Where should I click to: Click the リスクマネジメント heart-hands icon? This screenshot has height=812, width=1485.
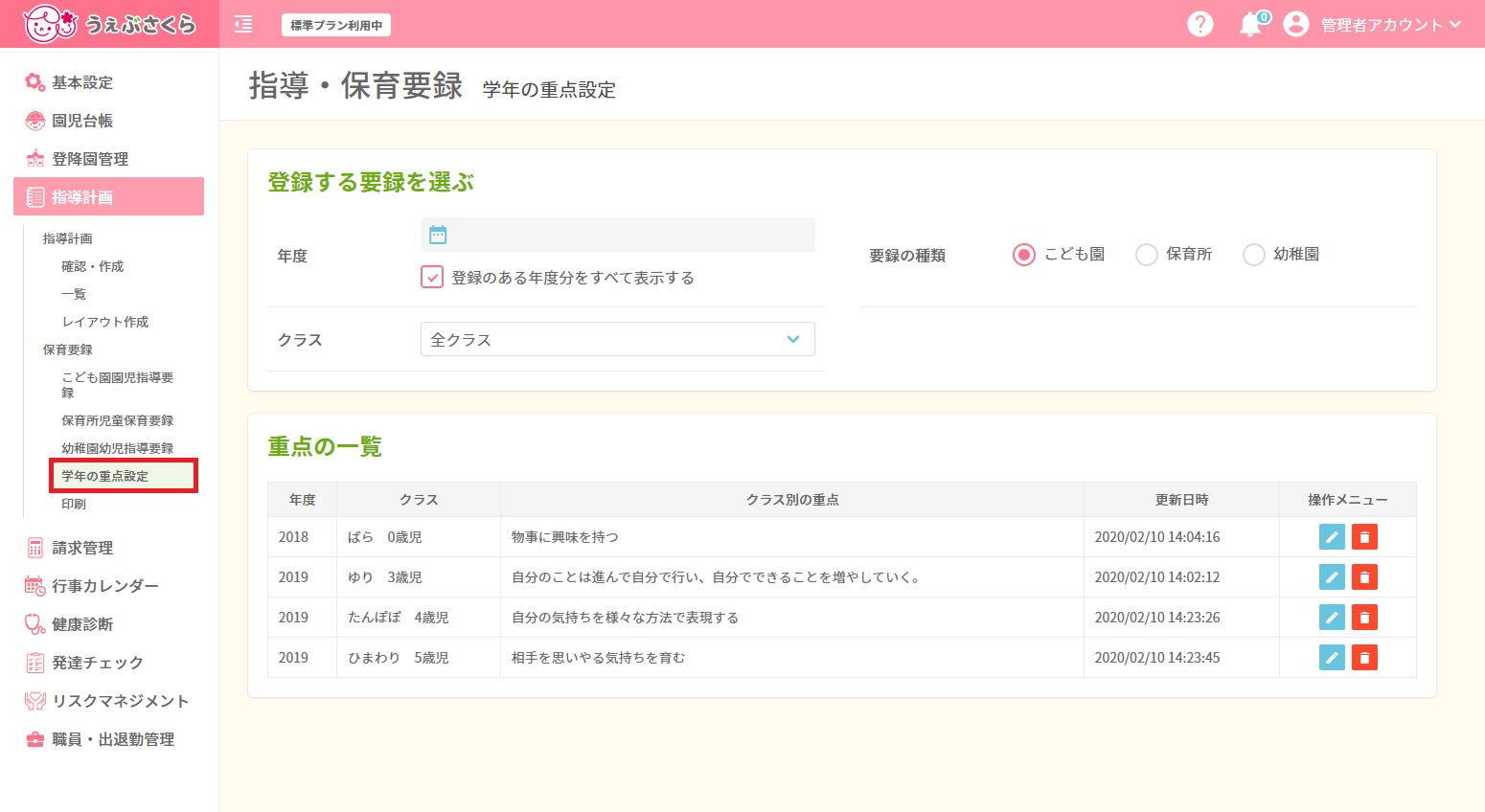pyautogui.click(x=34, y=701)
